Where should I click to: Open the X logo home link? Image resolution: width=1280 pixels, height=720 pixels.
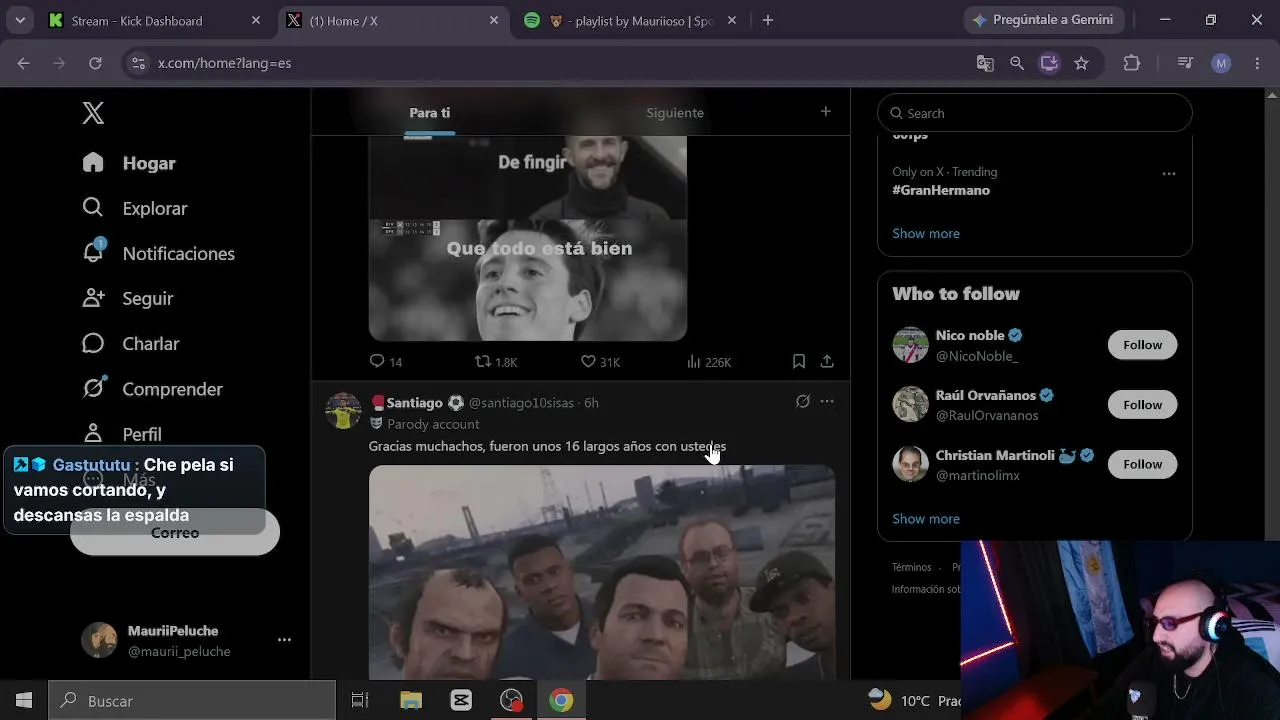tap(93, 113)
